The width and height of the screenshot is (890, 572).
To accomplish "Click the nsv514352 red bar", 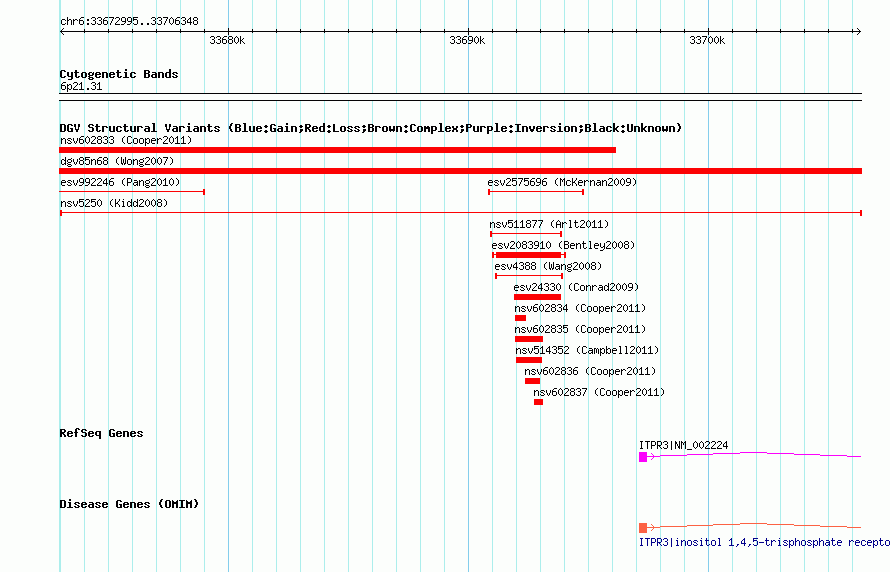I will click(529, 360).
